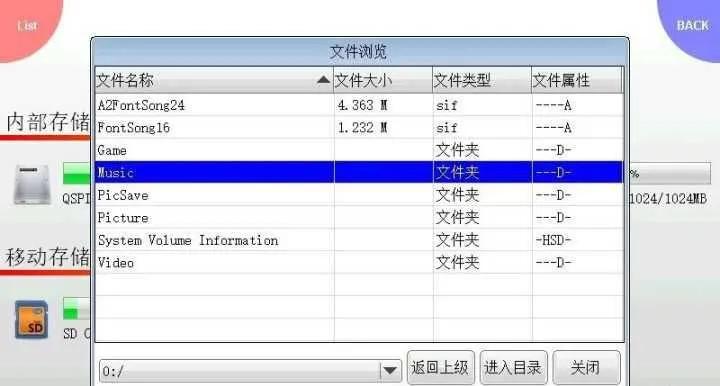
Task: Click the 内部存储 section heading
Action: [48, 122]
